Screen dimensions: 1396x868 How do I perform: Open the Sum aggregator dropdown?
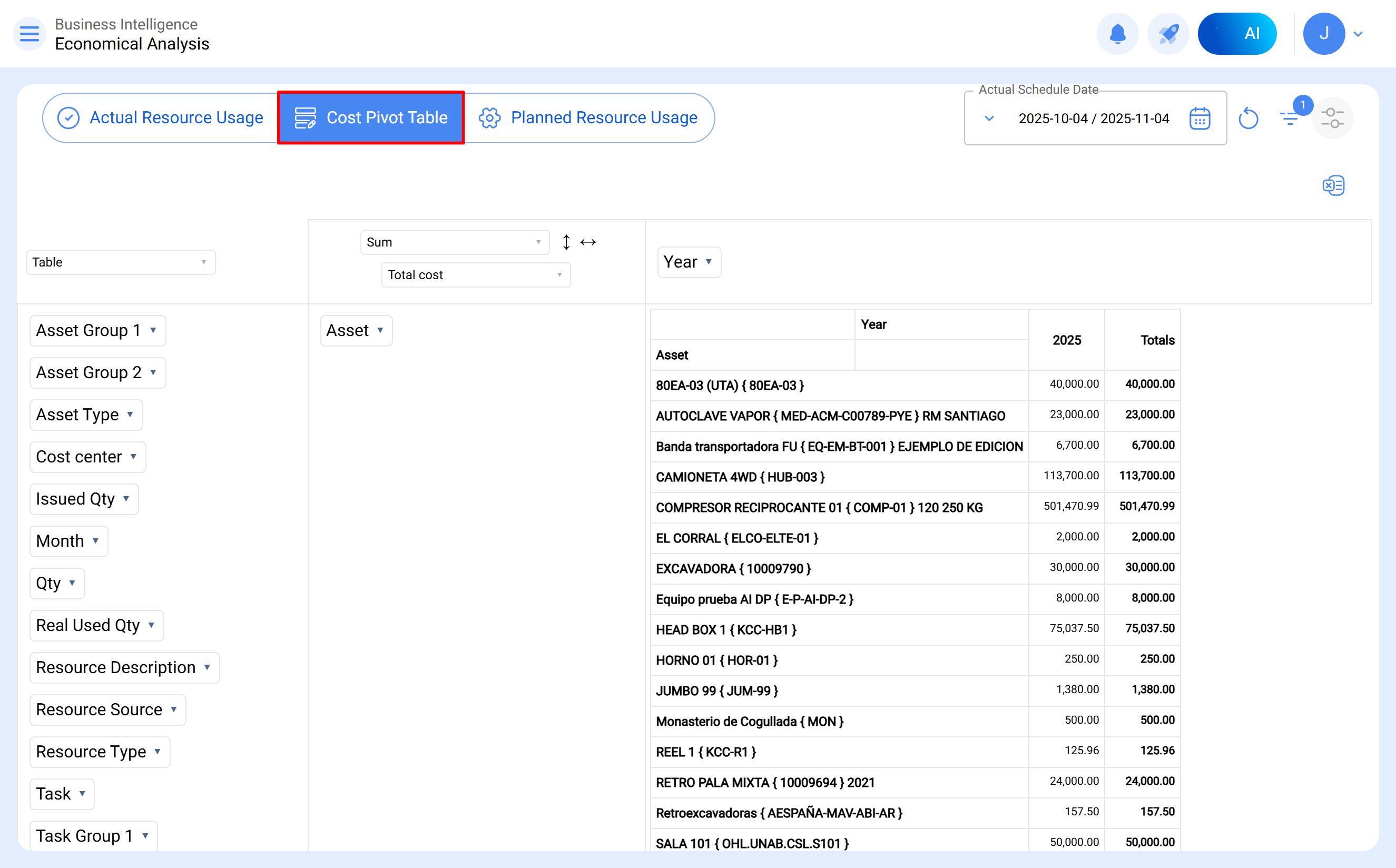coord(454,242)
